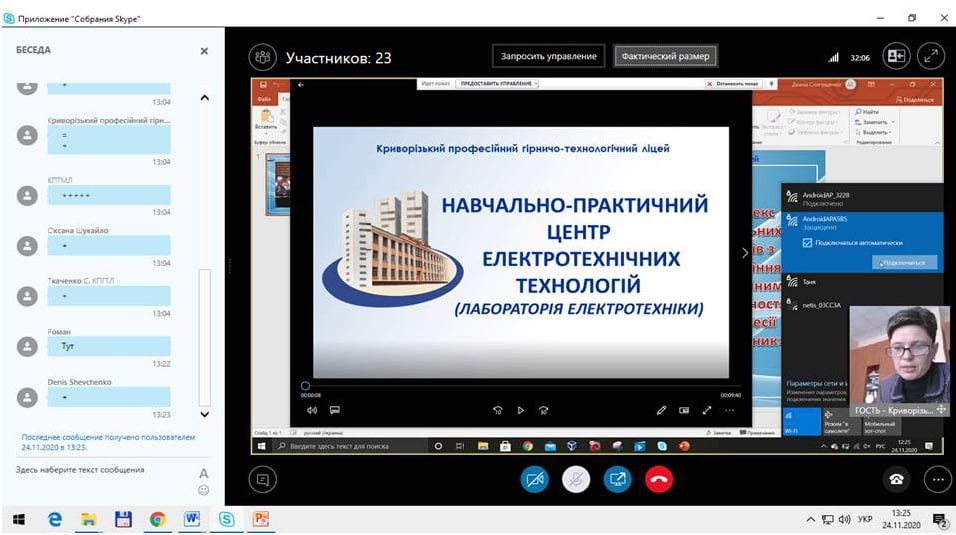Switch to full screen view
This screenshot has height=535, width=956.
click(930, 57)
